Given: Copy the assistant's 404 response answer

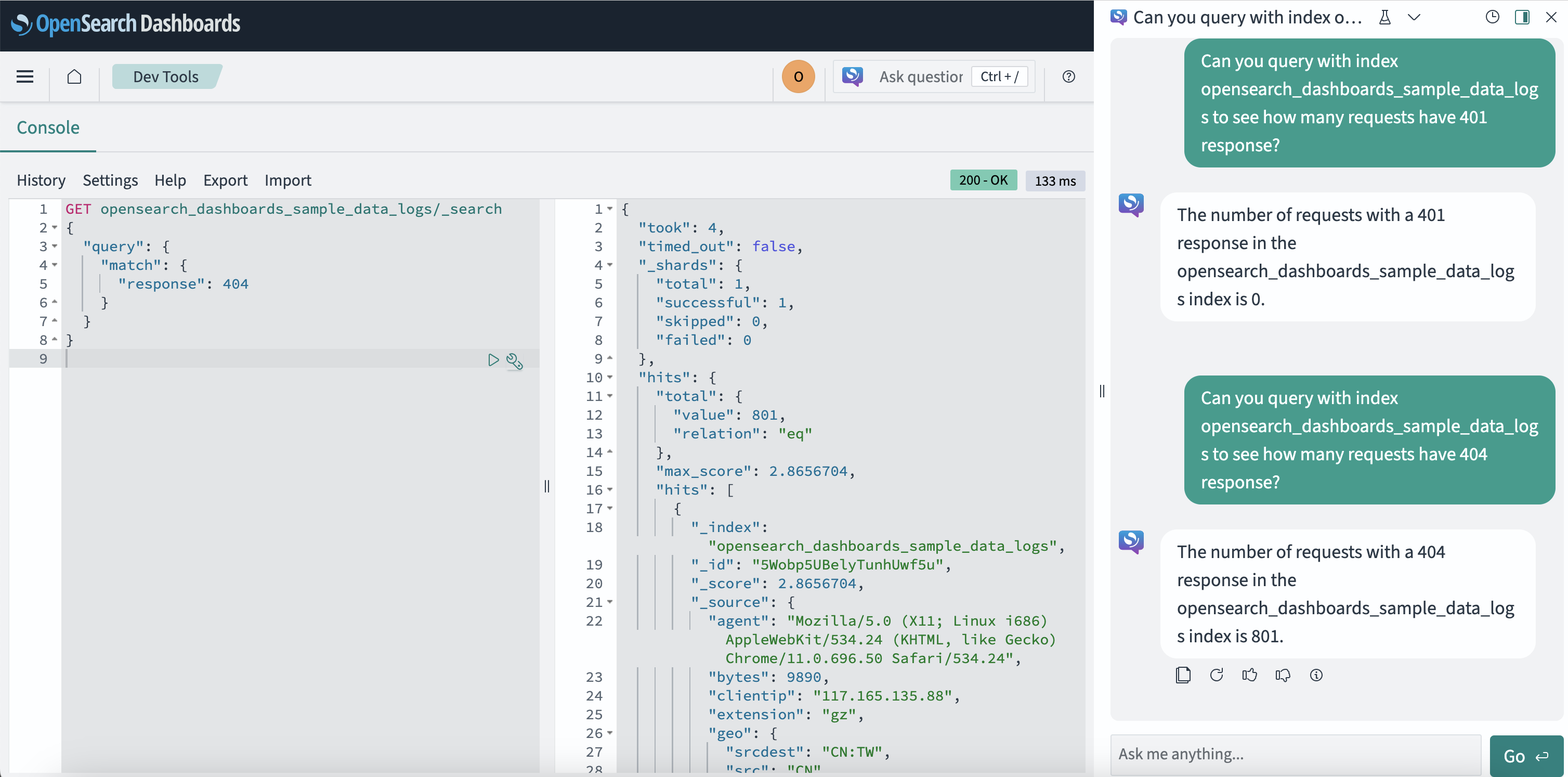Looking at the screenshot, I should pos(1183,674).
